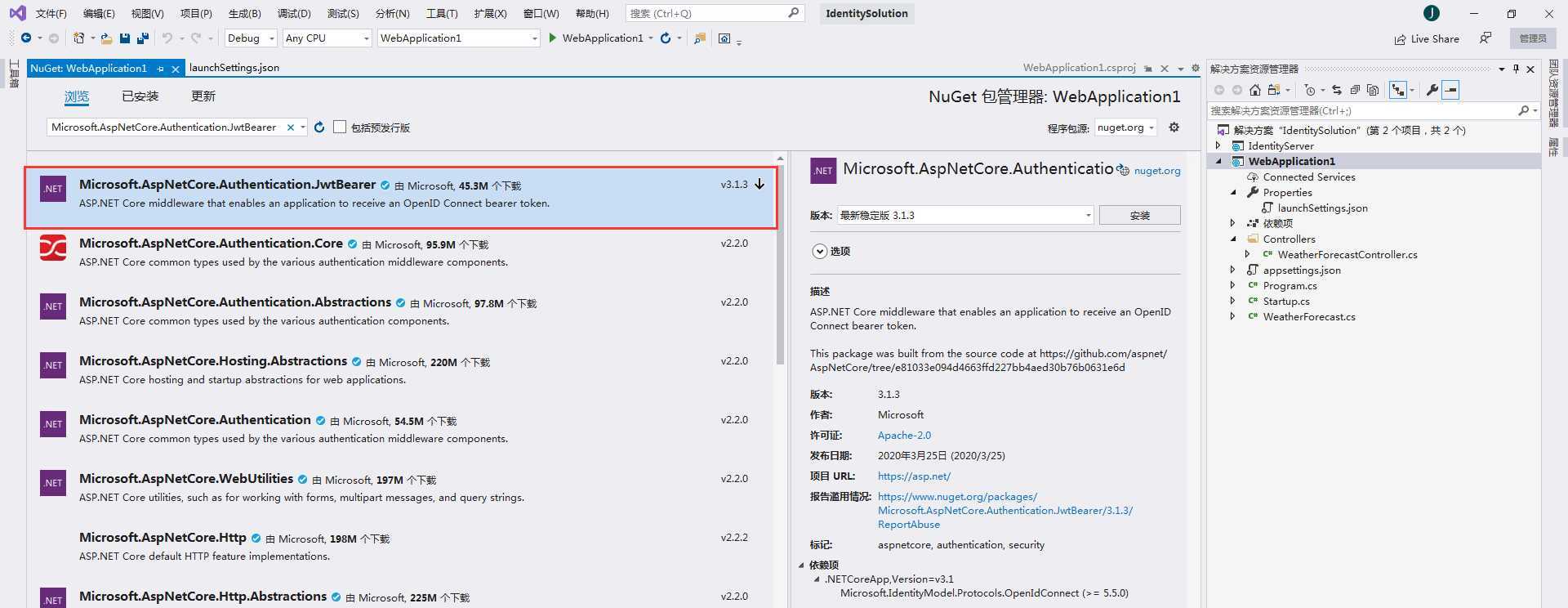Click the Open File folder icon
Image resolution: width=1568 pixels, height=608 pixels.
[x=106, y=38]
